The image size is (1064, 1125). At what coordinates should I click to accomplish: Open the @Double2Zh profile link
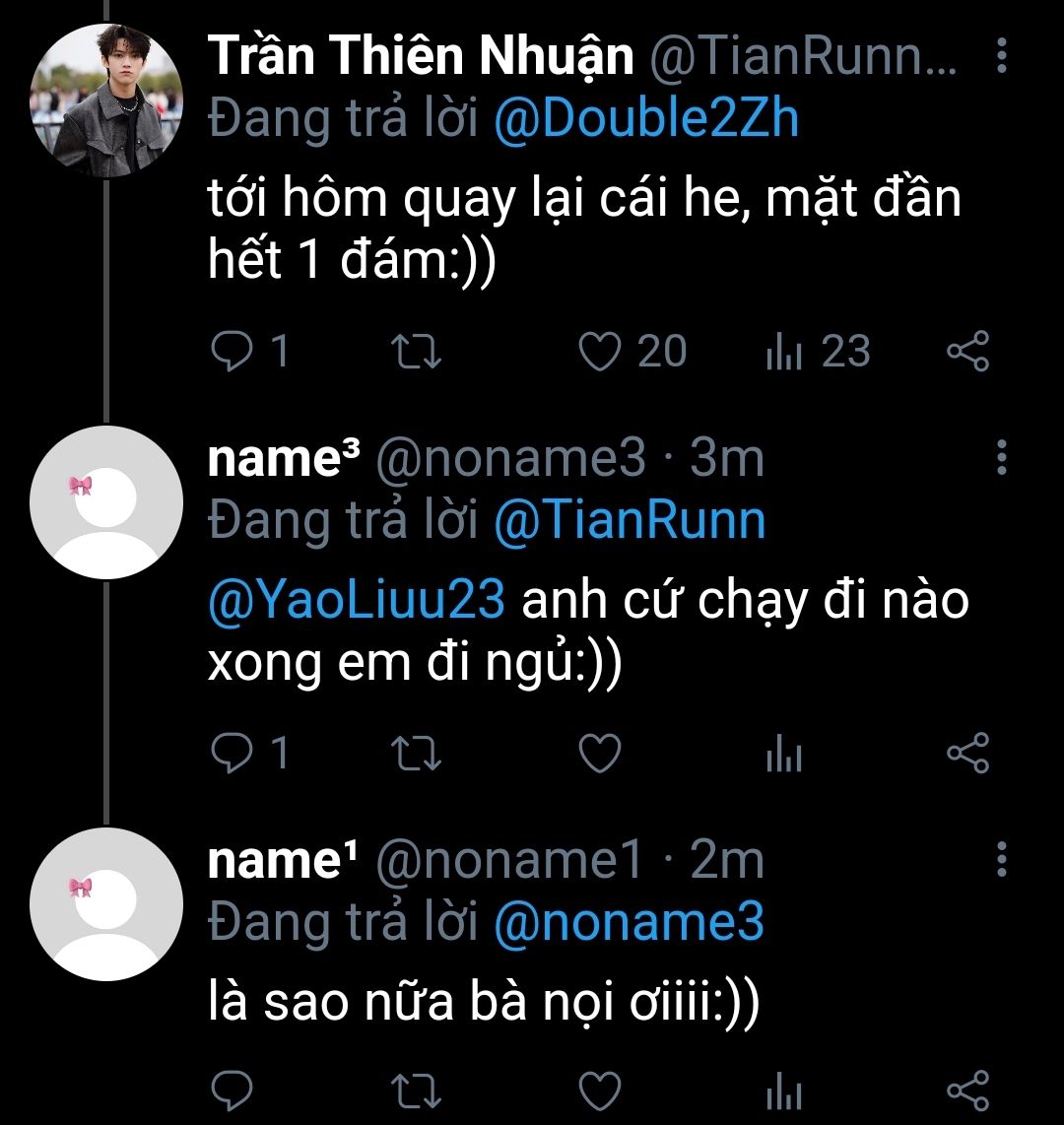point(645,120)
